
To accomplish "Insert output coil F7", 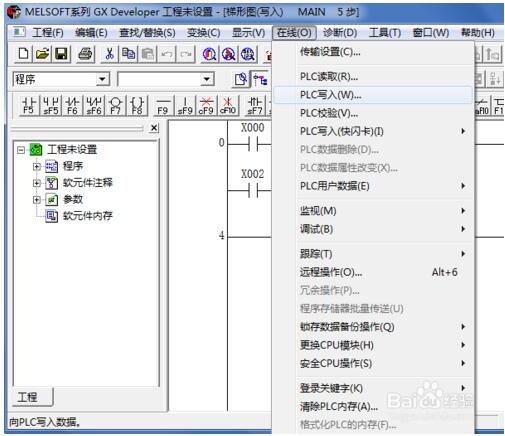I will click(x=115, y=105).
